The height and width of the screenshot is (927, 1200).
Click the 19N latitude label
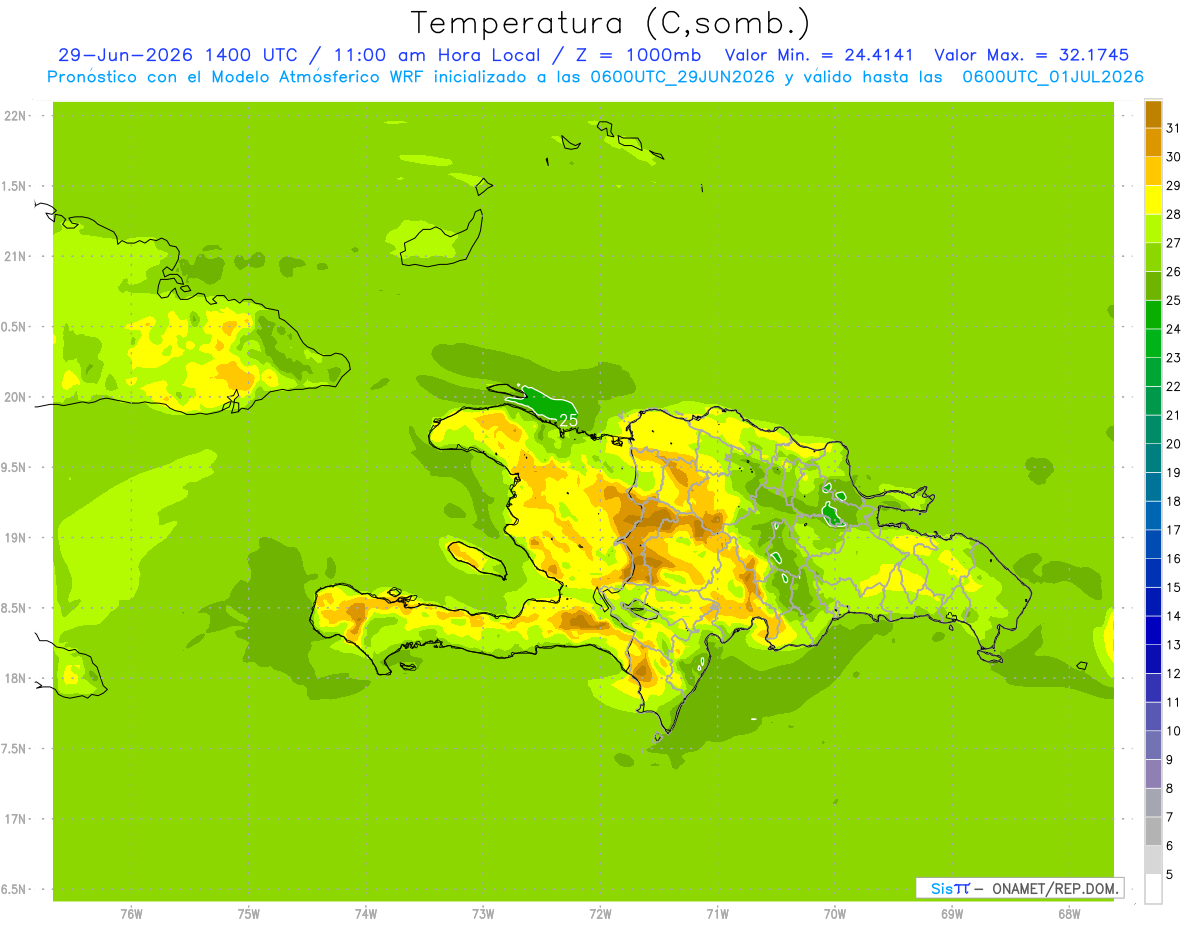click(14, 538)
